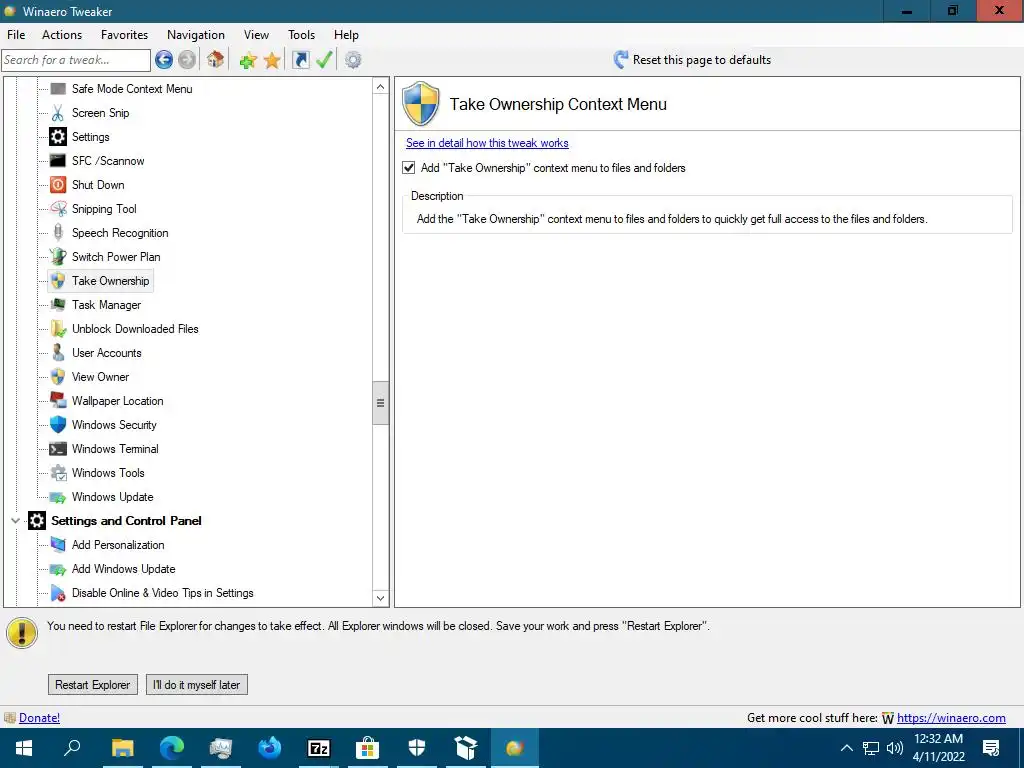Click the shortcut export toolbar icon
Image resolution: width=1024 pixels, height=768 pixels.
click(x=300, y=60)
